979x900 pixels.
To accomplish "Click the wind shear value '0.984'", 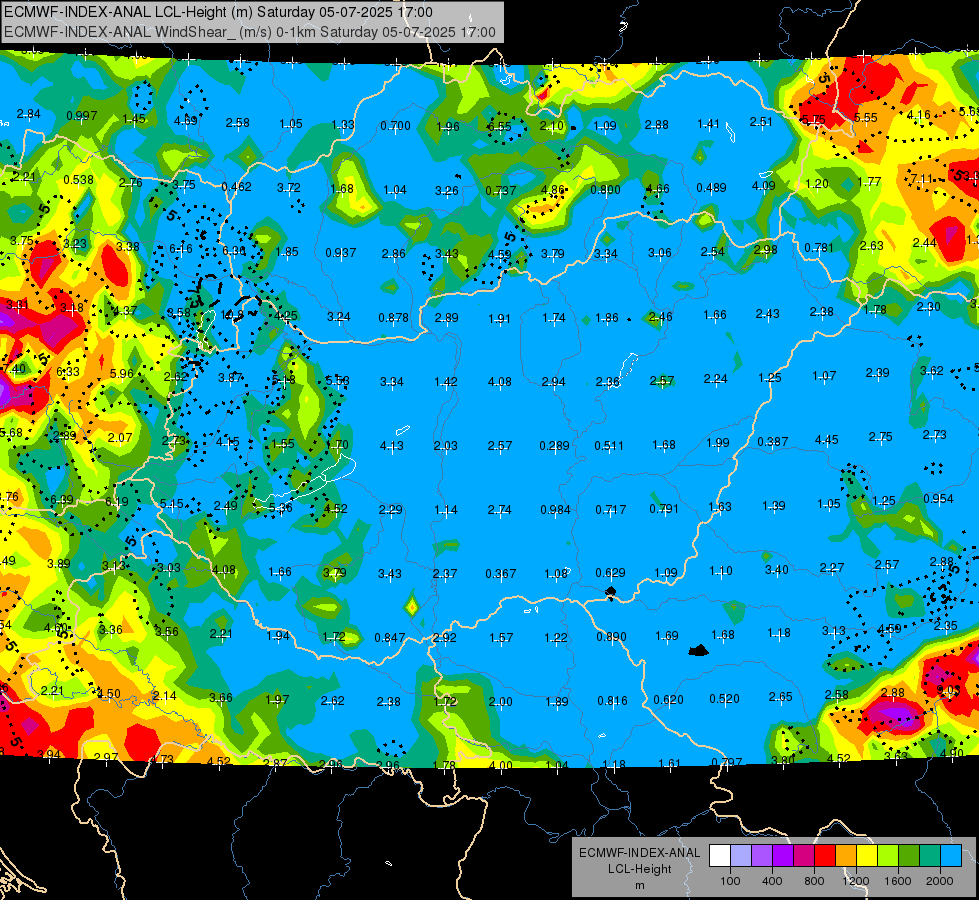I will 556,510.
